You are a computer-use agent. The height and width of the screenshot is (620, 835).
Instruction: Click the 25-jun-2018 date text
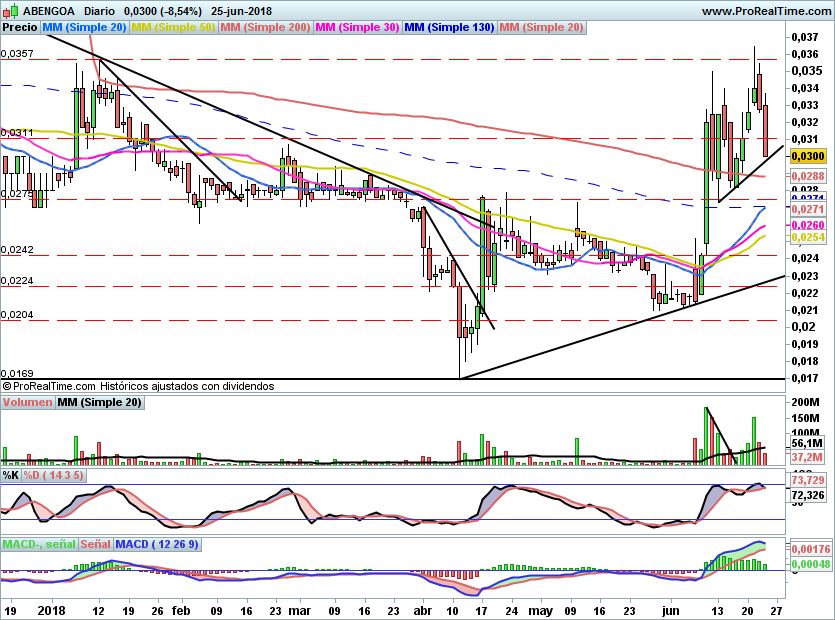pyautogui.click(x=241, y=11)
